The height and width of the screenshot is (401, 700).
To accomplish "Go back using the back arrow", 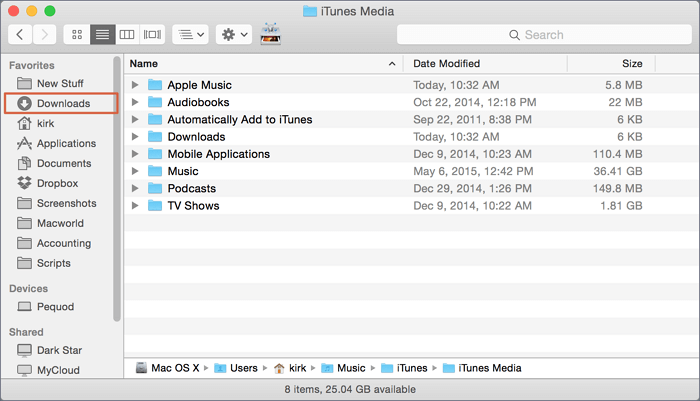I will click(x=21, y=35).
